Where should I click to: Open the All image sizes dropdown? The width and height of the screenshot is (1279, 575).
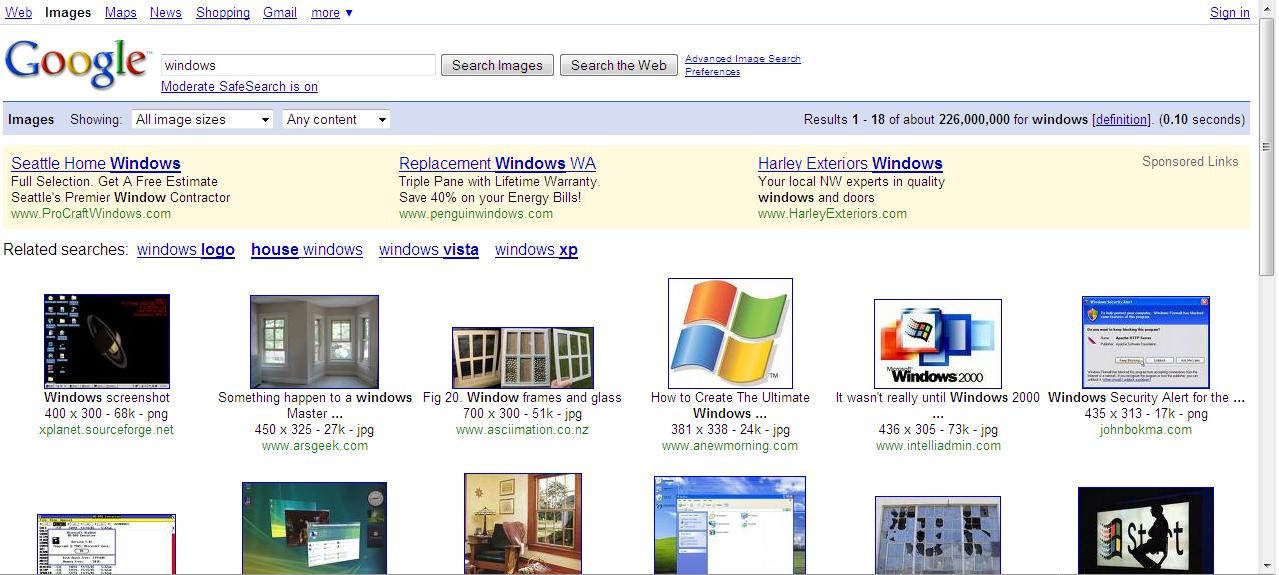pyautogui.click(x=202, y=119)
